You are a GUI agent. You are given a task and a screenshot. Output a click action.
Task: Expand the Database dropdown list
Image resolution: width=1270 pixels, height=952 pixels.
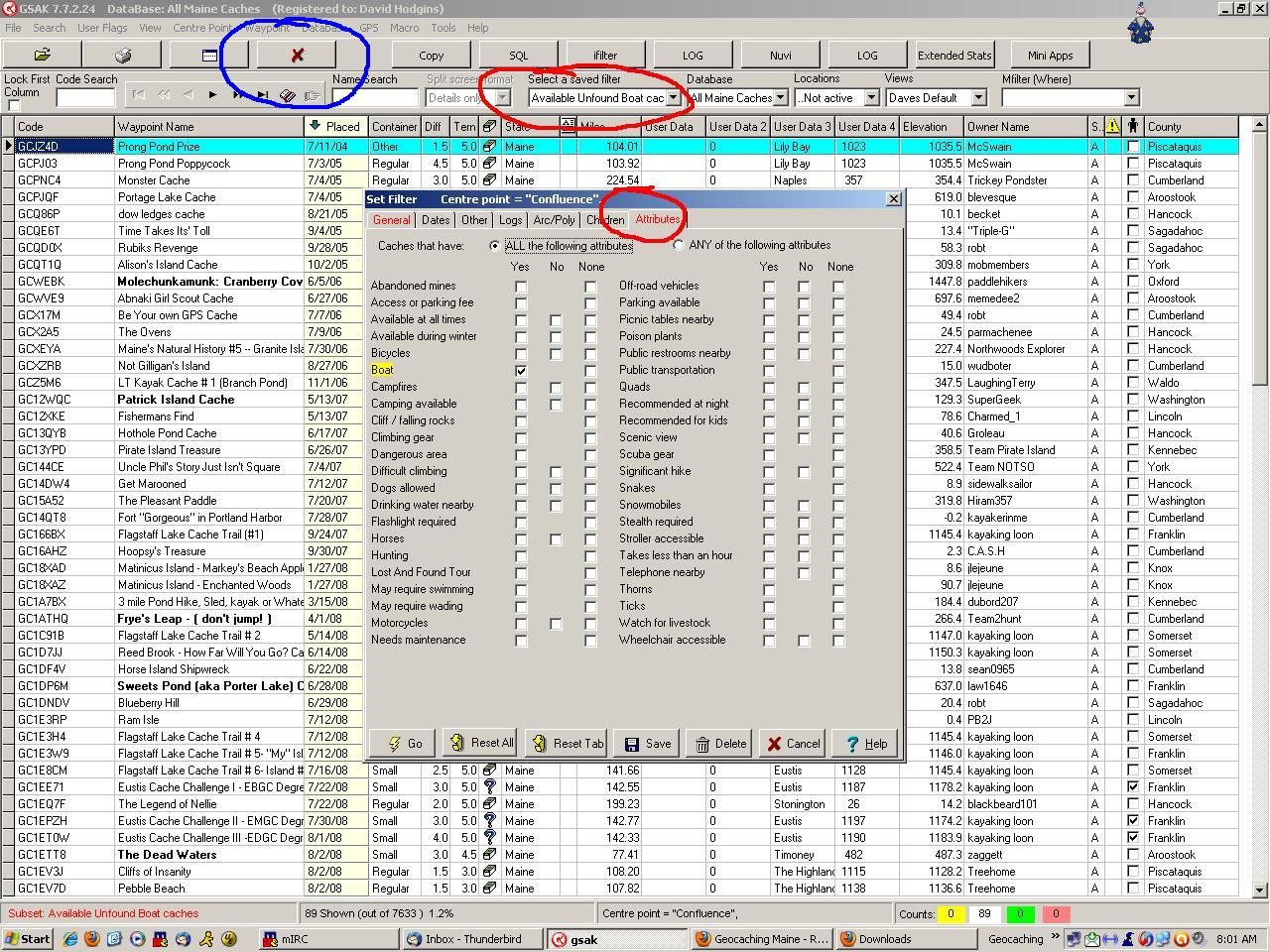click(781, 98)
